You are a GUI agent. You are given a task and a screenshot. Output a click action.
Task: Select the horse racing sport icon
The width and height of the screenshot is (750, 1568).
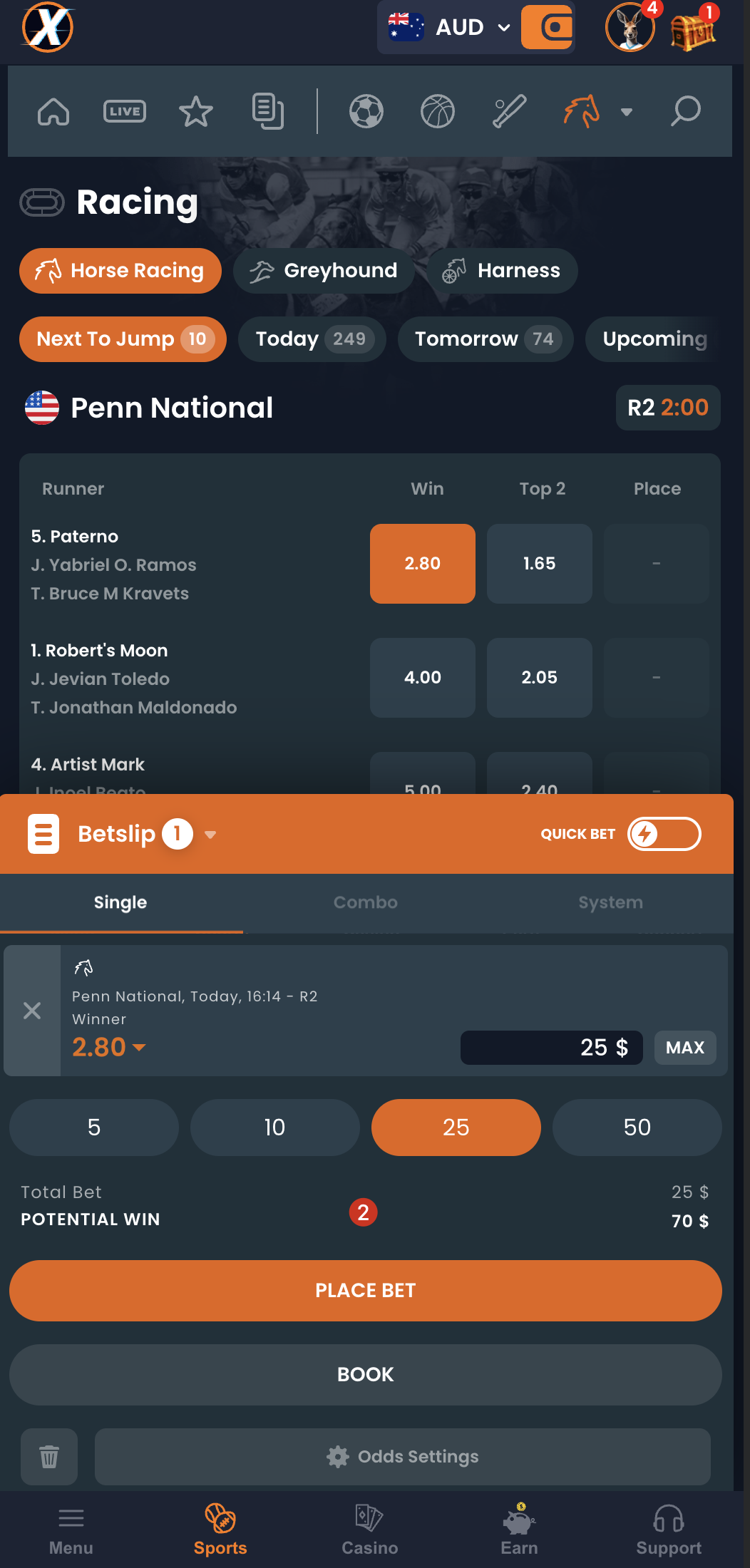[x=582, y=111]
